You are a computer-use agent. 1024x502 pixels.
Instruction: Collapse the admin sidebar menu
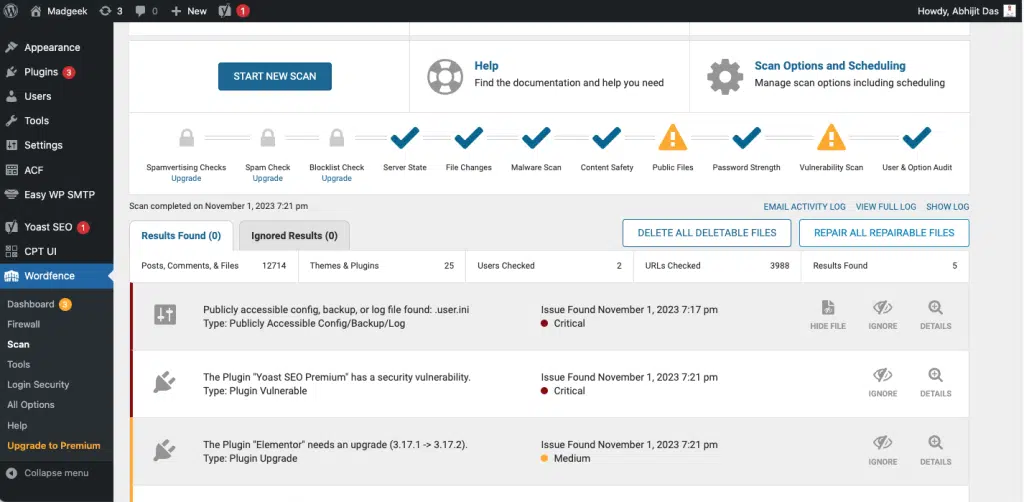click(x=47, y=473)
